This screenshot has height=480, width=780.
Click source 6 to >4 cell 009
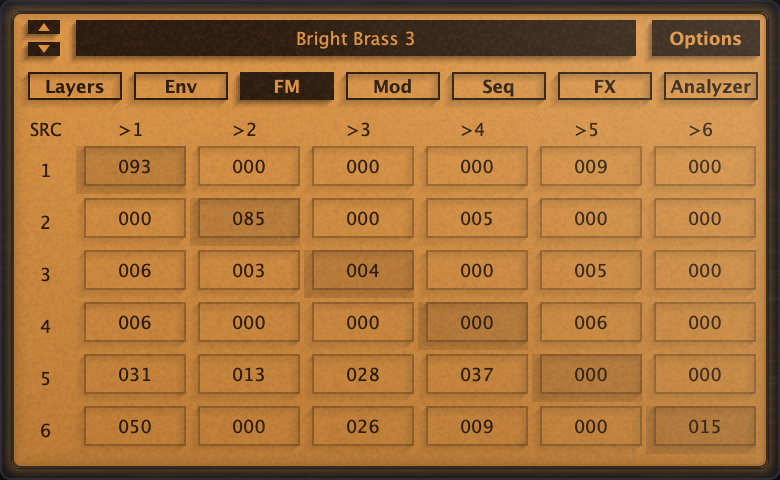[477, 426]
